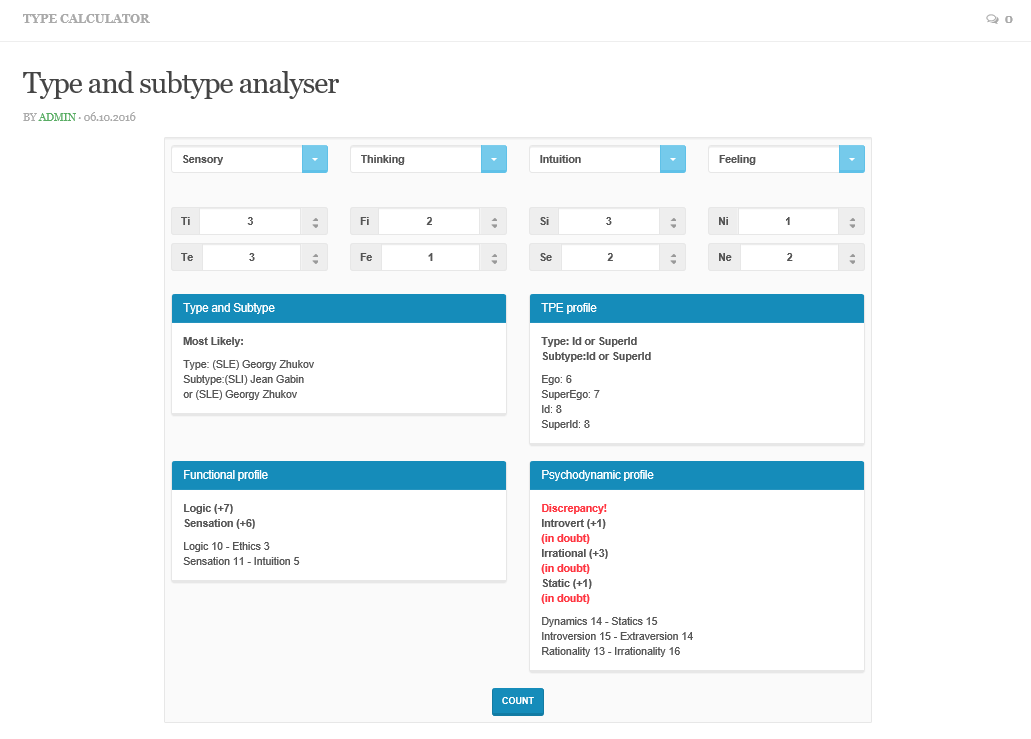Click the Psychodynamic profile panel header
1031x739 pixels.
[x=696, y=475]
